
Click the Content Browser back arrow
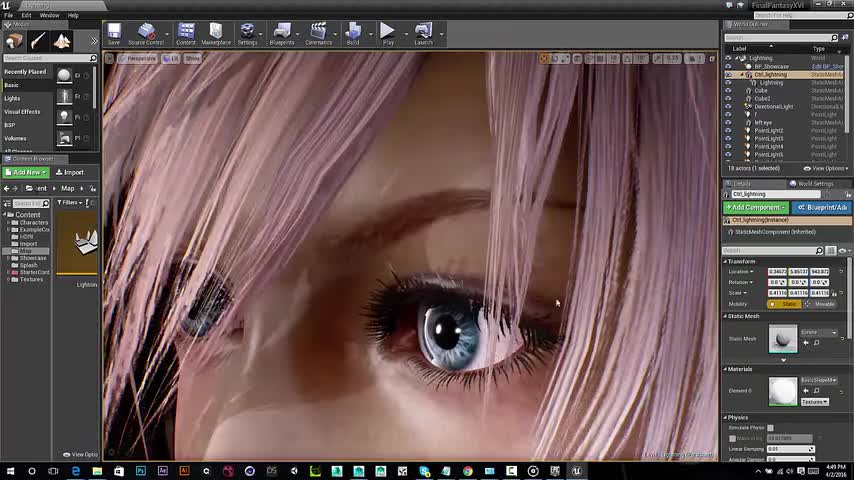[x=7, y=189]
